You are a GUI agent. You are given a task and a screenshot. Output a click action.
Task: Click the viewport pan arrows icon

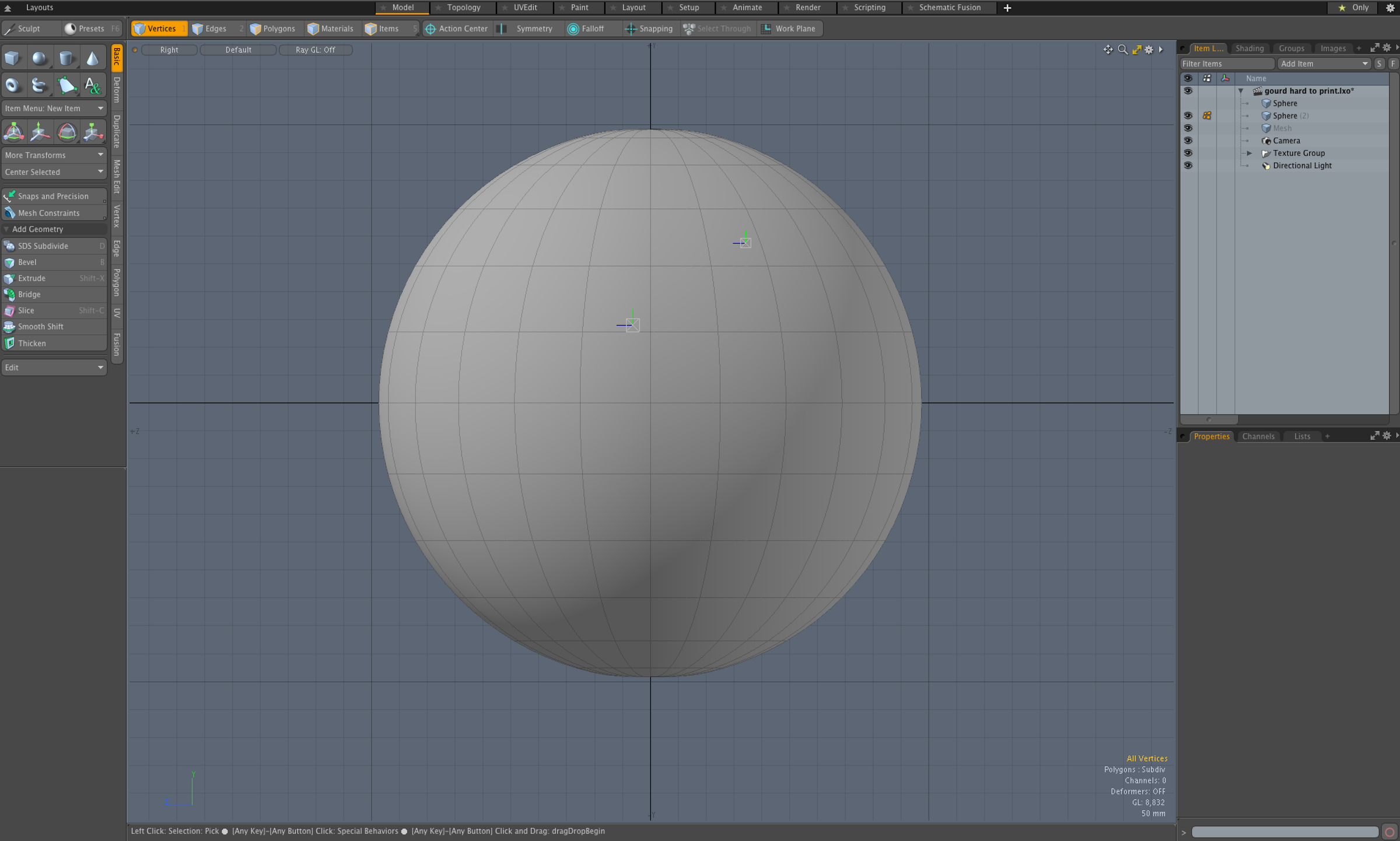coord(1108,50)
